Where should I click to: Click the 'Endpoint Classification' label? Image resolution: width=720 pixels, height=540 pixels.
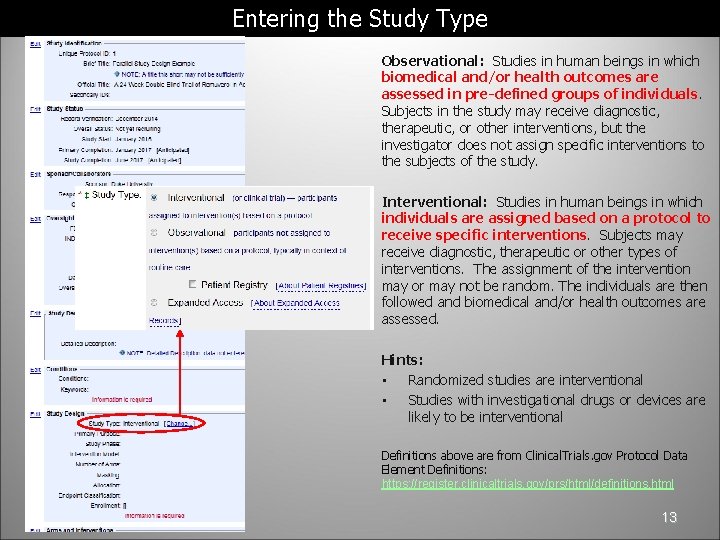[x=89, y=495]
